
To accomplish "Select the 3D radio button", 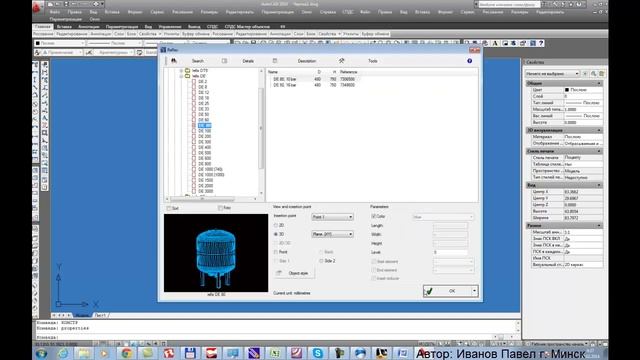I will (x=276, y=234).
